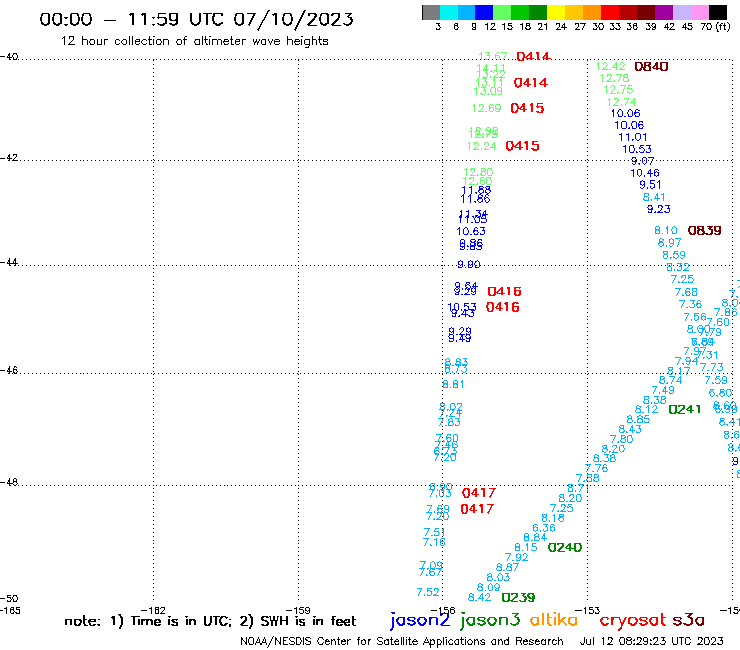Viewport: 740px width, 650px height.
Task: Select the wave height value 13.67
Action: pyautogui.click(x=493, y=56)
